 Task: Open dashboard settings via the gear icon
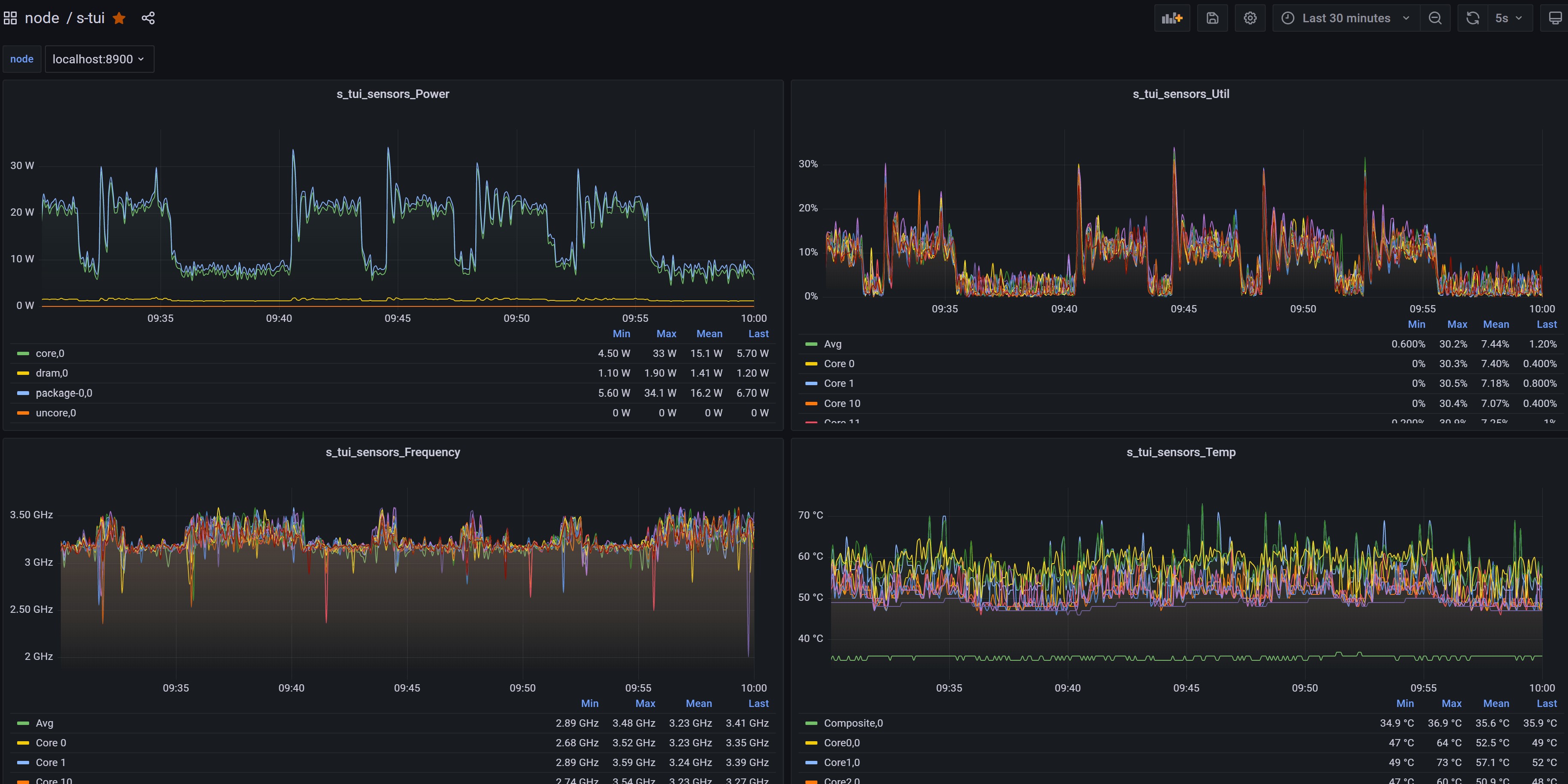tap(1250, 18)
